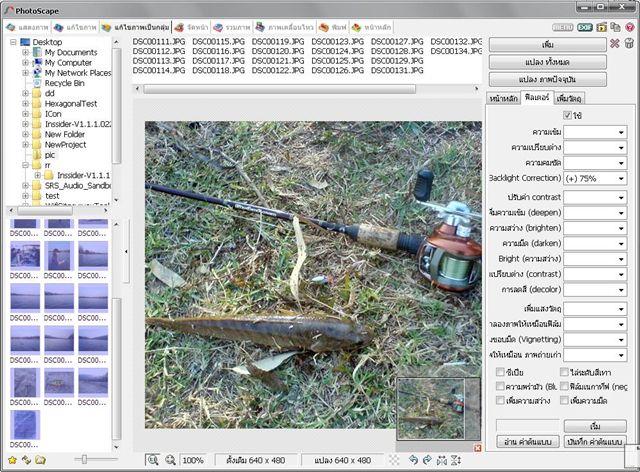Adjust the thumbnail size slider

(x=84, y=460)
